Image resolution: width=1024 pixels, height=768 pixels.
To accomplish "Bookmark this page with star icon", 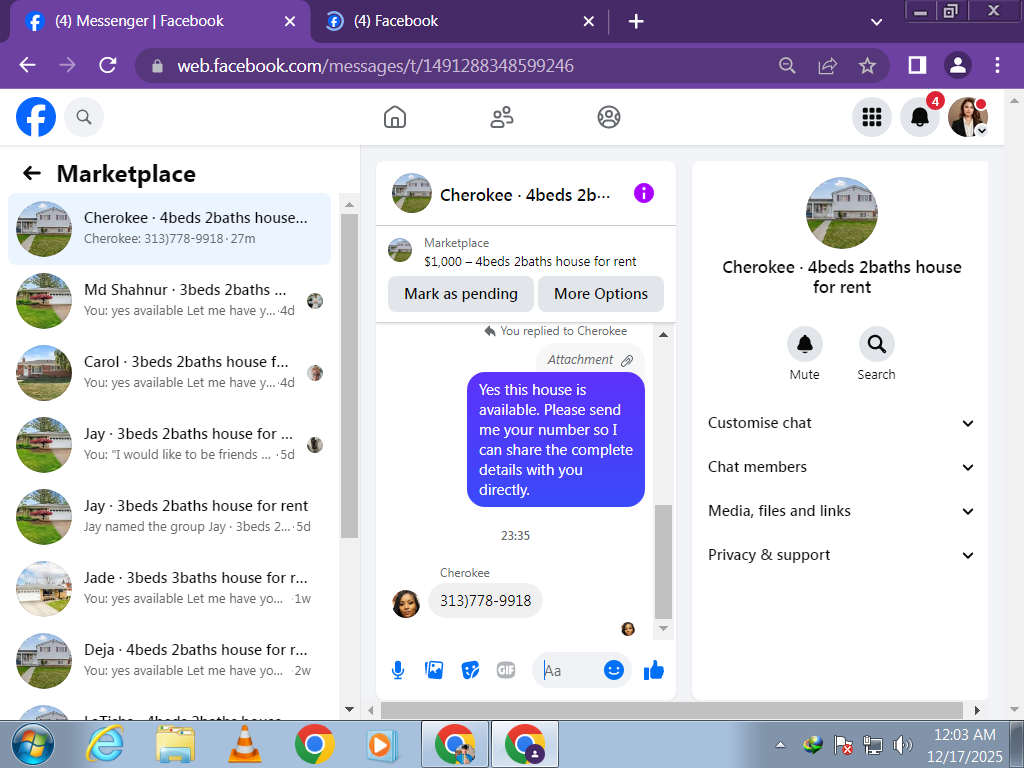I will pos(867,65).
